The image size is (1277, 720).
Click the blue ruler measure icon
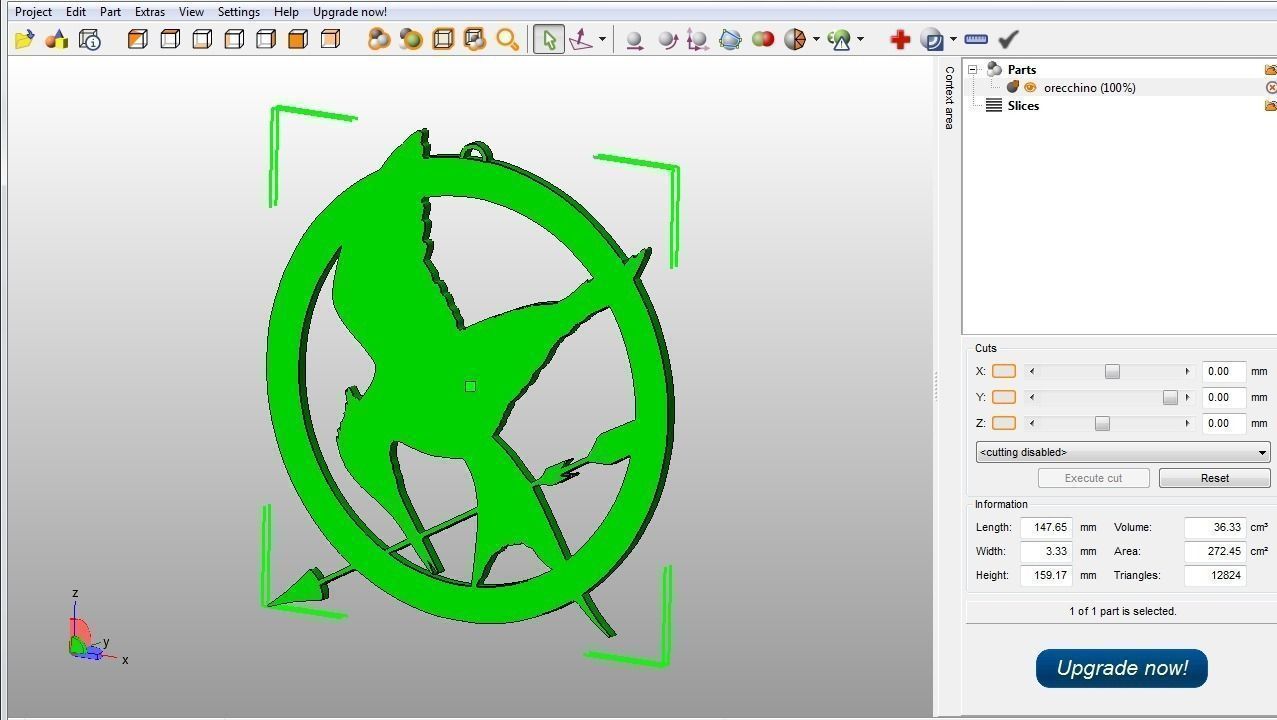pos(977,39)
